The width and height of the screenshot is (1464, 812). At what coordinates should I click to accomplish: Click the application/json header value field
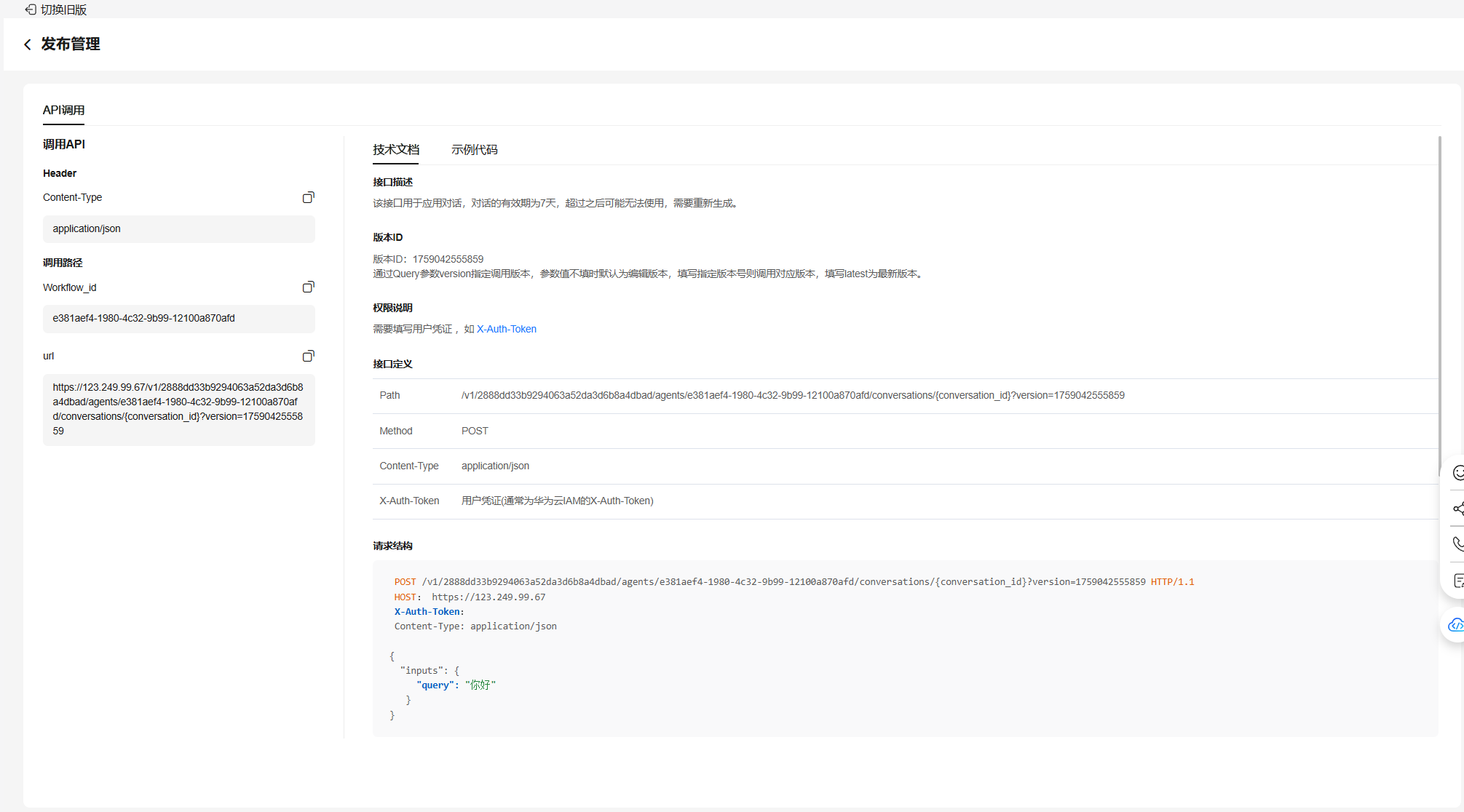(x=178, y=229)
